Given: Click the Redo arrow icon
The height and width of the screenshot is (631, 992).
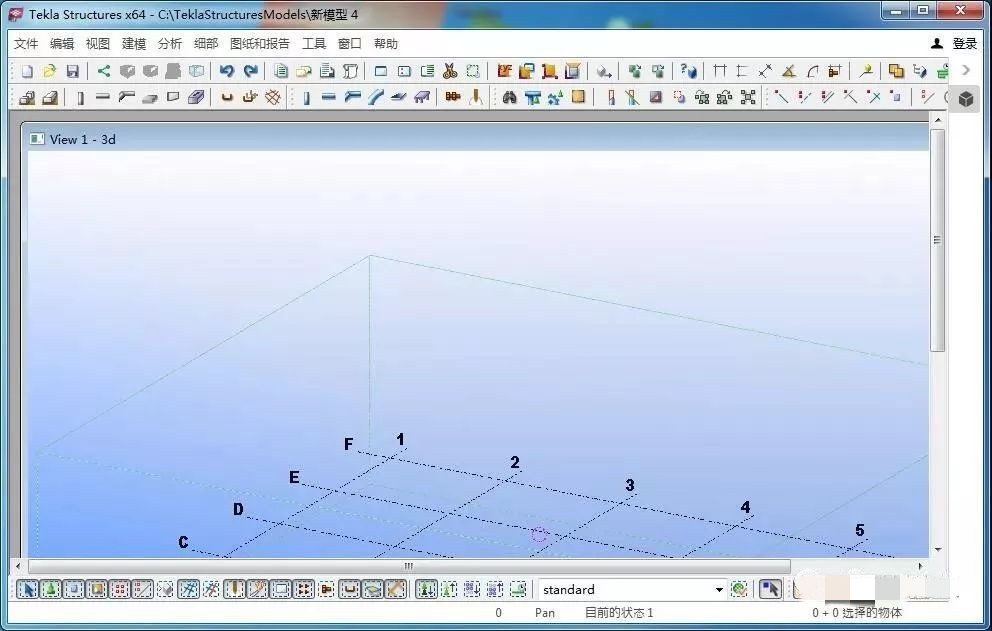Looking at the screenshot, I should coord(250,71).
